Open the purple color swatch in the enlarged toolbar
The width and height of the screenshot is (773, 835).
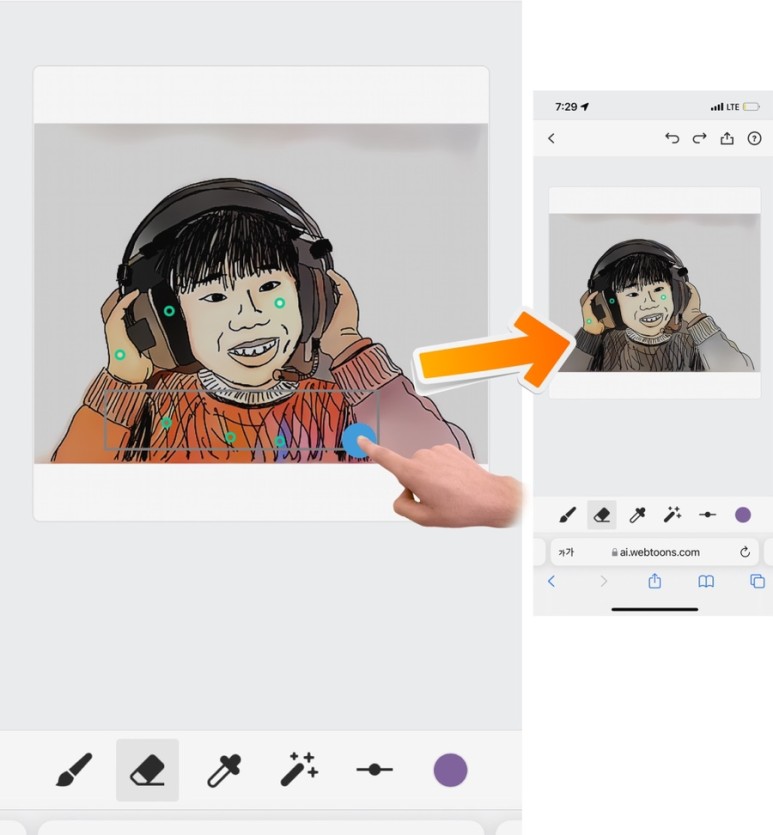(450, 770)
